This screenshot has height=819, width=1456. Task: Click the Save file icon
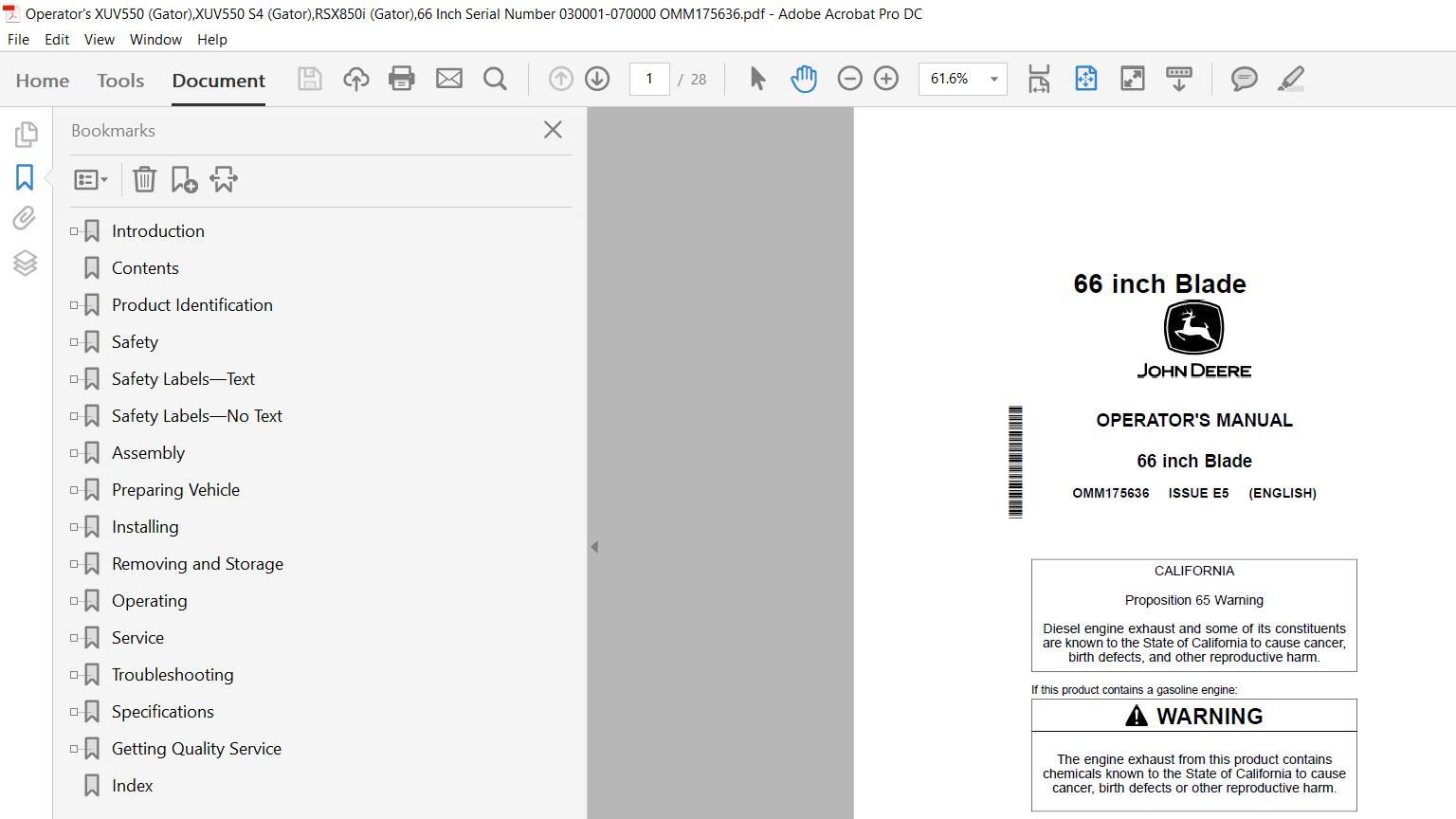coord(310,79)
